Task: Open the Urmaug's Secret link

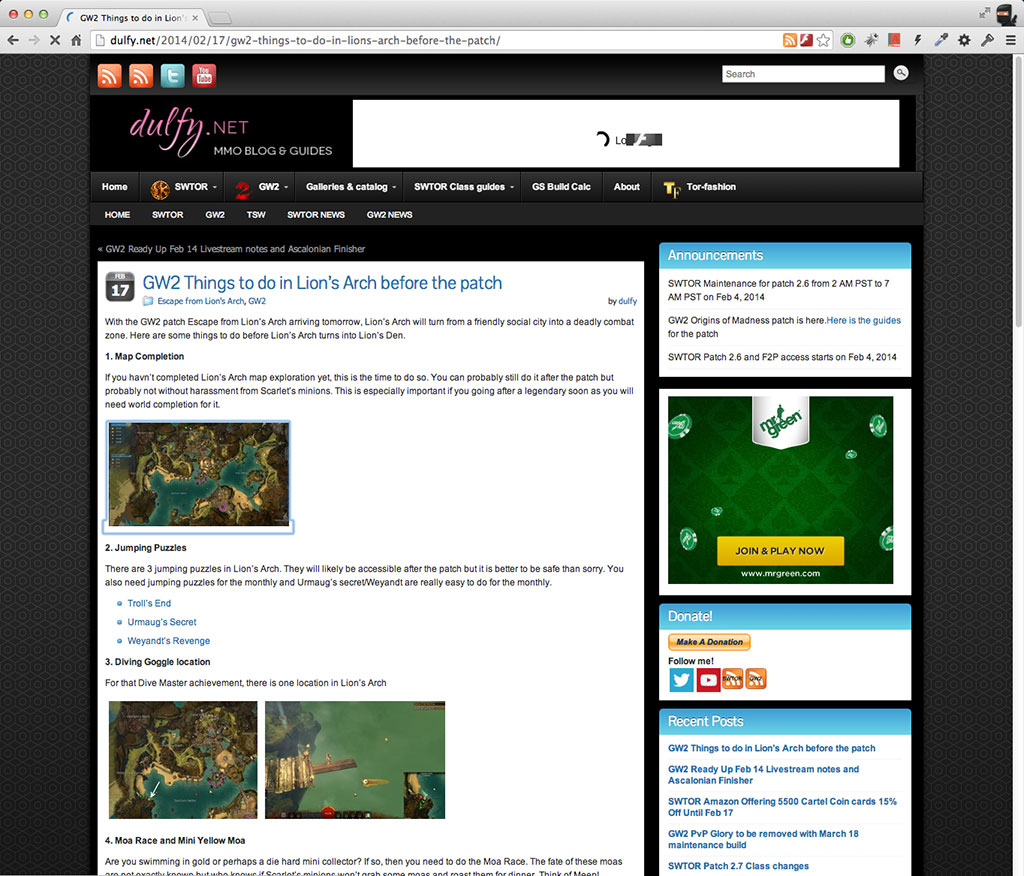Action: click(x=161, y=623)
